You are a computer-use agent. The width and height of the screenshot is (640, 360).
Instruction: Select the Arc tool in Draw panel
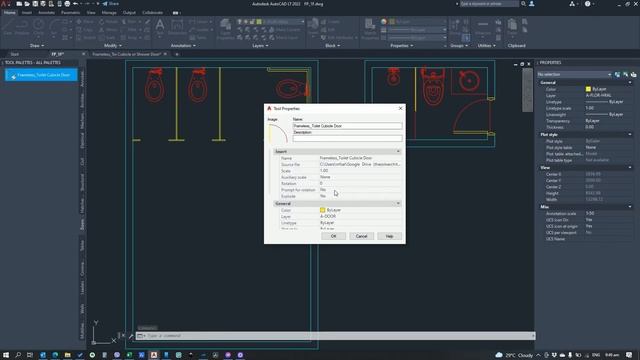(x=54, y=27)
